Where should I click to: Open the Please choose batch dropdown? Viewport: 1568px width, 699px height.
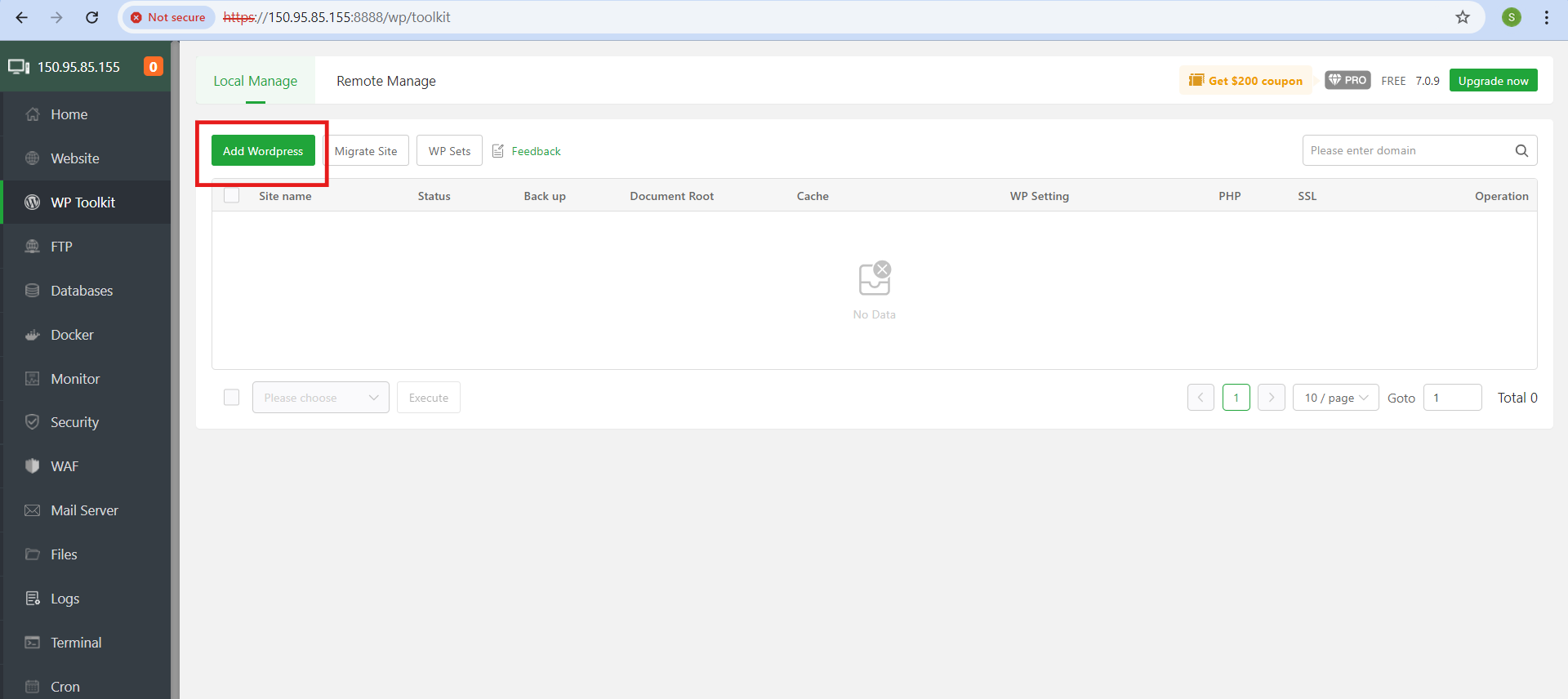(321, 398)
